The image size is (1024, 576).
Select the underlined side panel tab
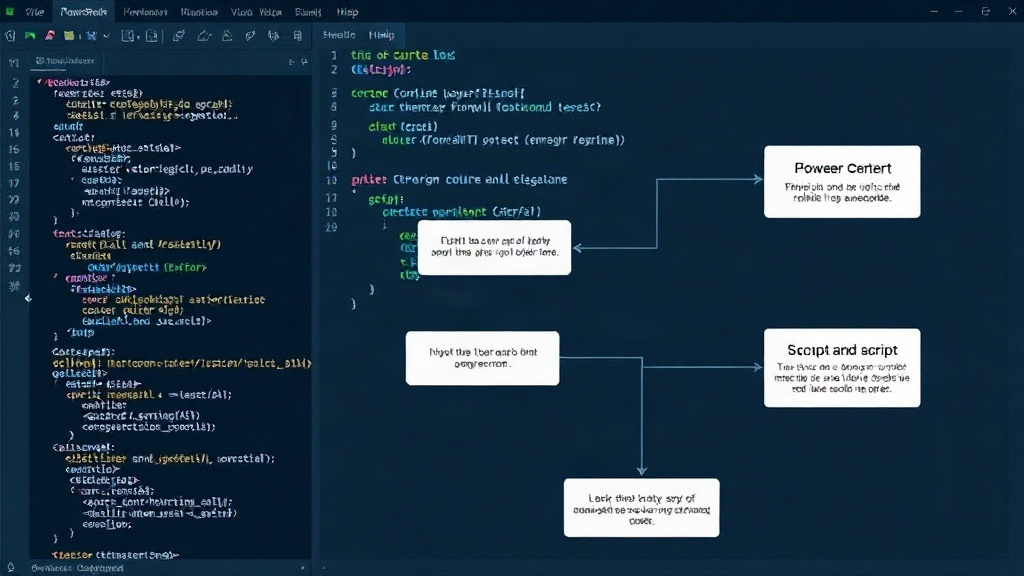[65, 61]
